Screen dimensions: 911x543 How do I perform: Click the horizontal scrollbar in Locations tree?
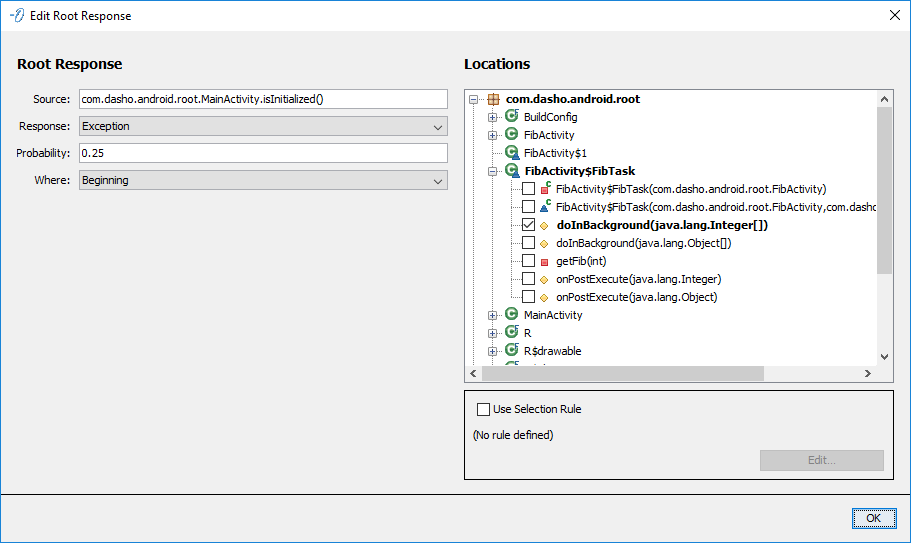(x=622, y=373)
